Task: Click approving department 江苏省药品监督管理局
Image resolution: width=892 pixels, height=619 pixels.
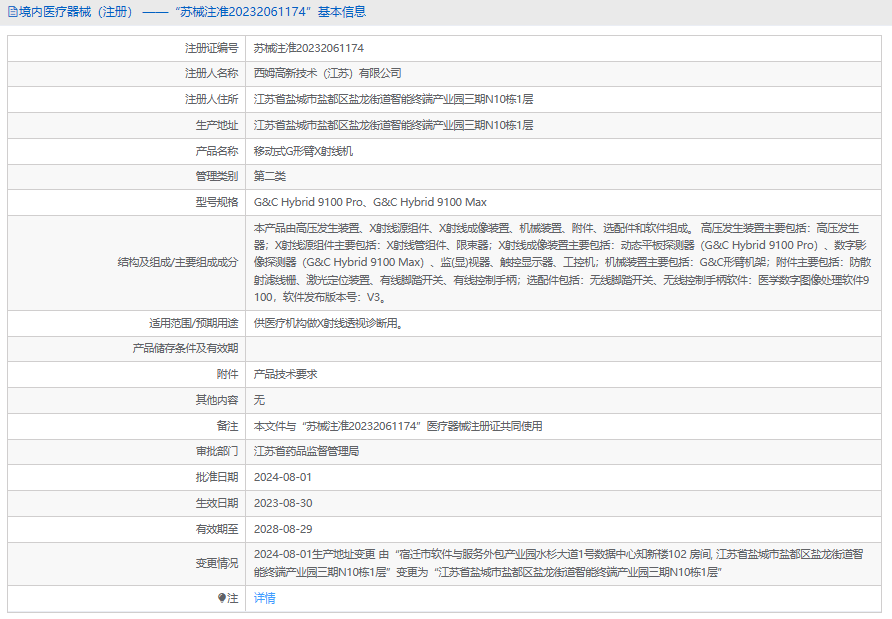Action: click(x=306, y=452)
